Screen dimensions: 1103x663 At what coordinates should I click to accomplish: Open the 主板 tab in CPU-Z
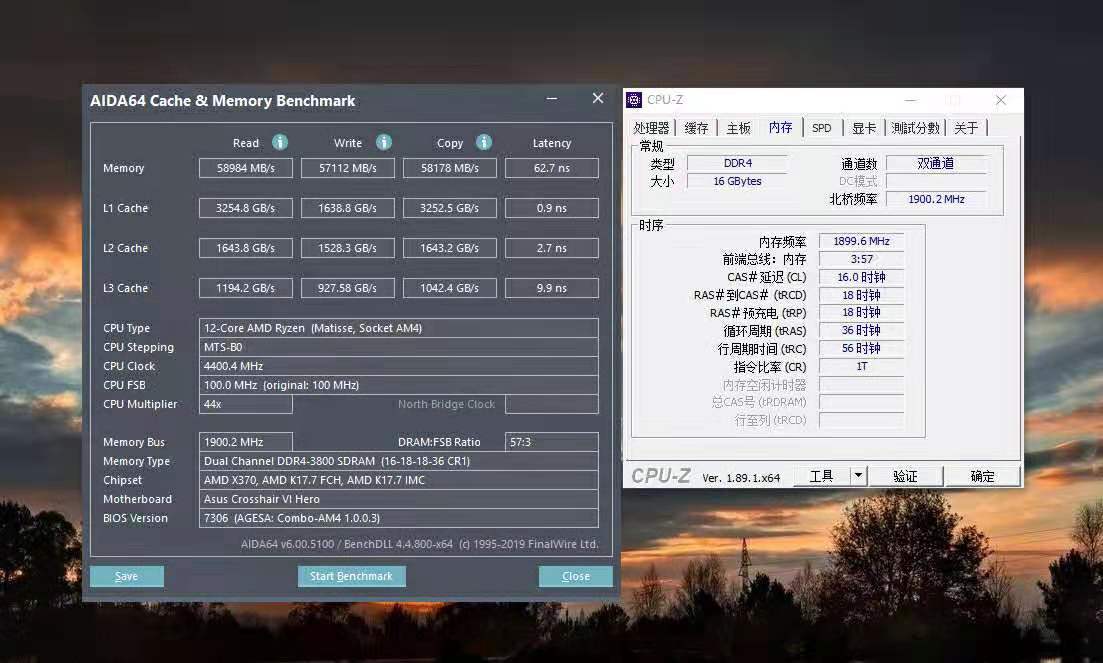click(739, 128)
